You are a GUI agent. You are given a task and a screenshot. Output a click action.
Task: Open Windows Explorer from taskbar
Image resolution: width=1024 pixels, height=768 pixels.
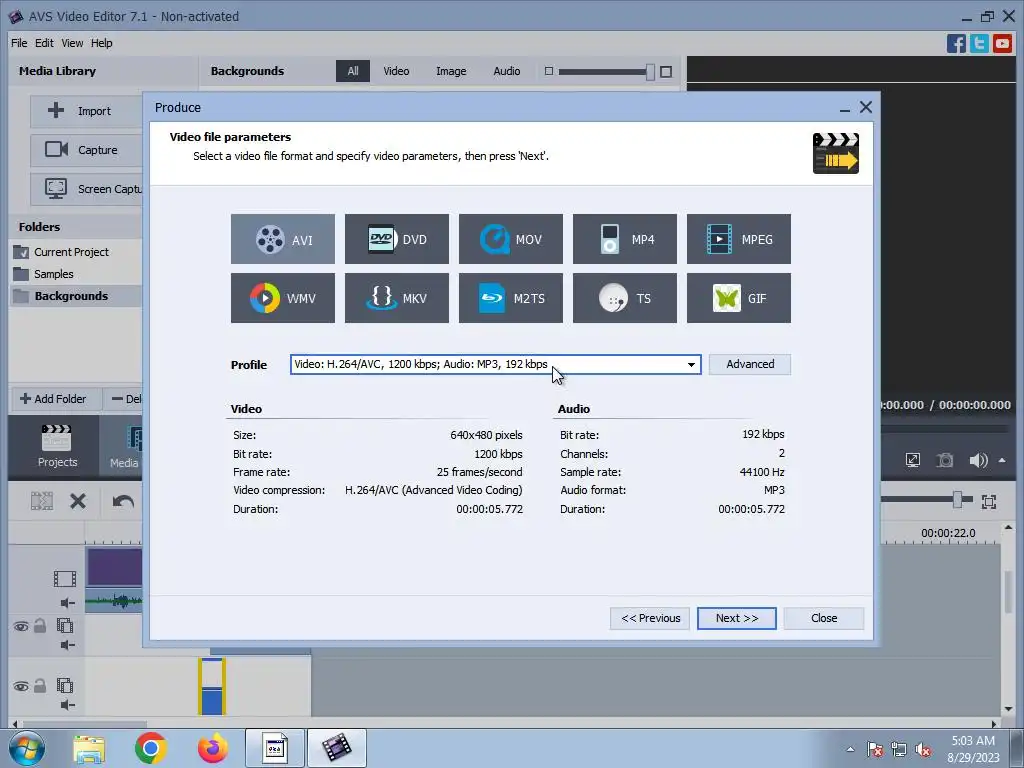click(x=89, y=749)
